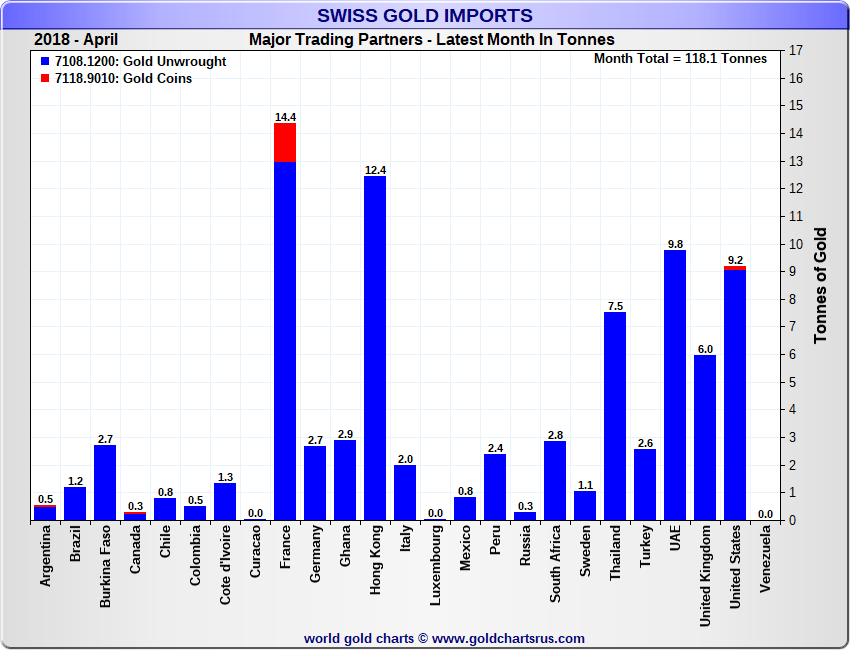The height and width of the screenshot is (650, 850).
Task: Click the red Gold Coins legend square
Action: [44, 79]
